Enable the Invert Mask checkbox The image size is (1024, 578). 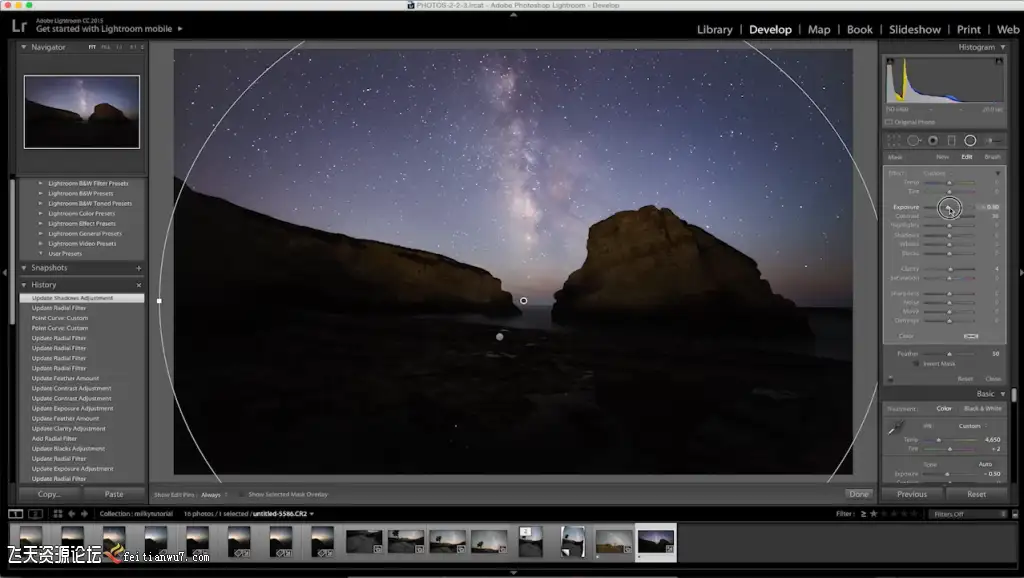pos(916,364)
